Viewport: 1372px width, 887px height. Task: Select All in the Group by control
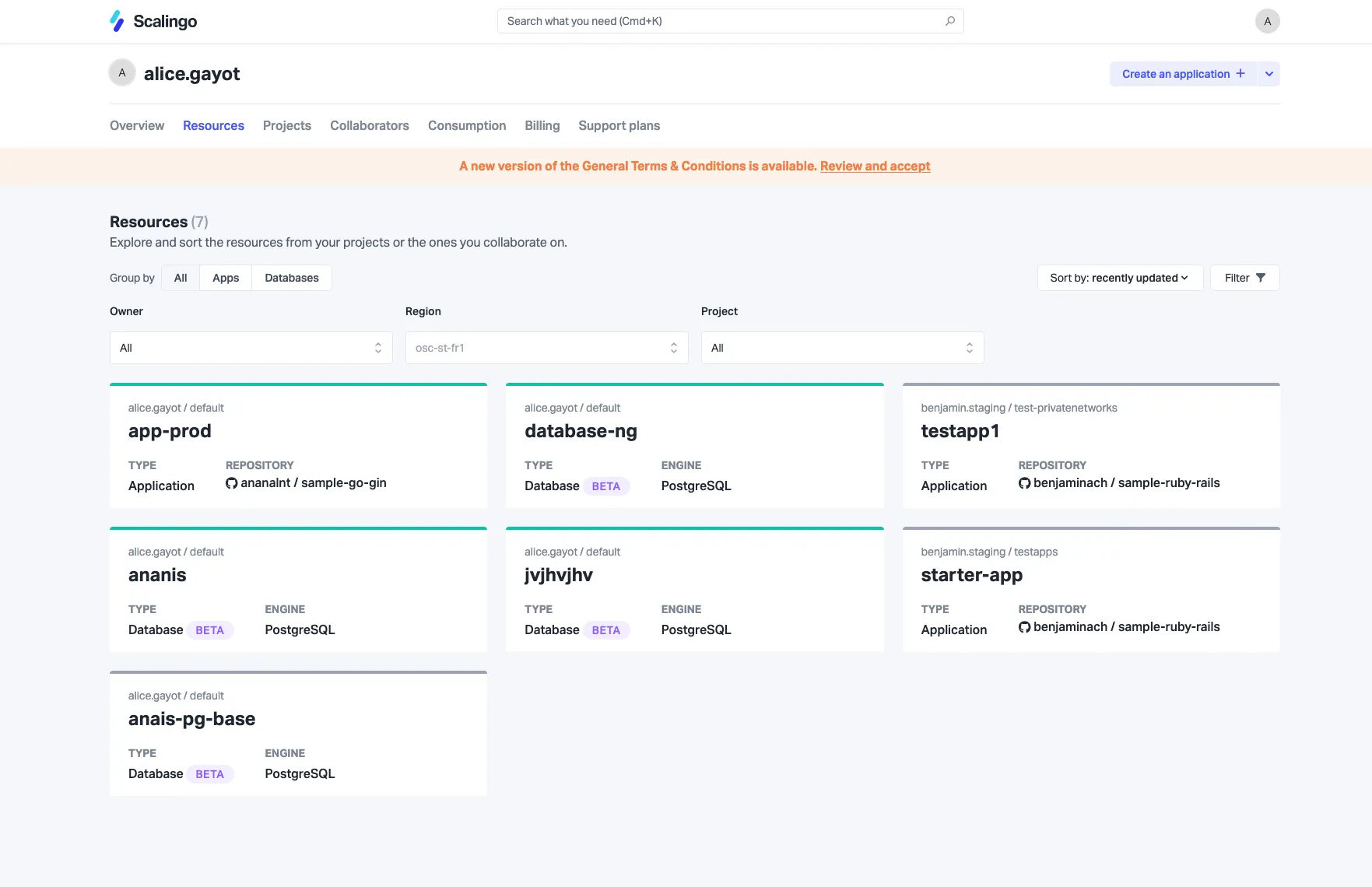coord(180,278)
